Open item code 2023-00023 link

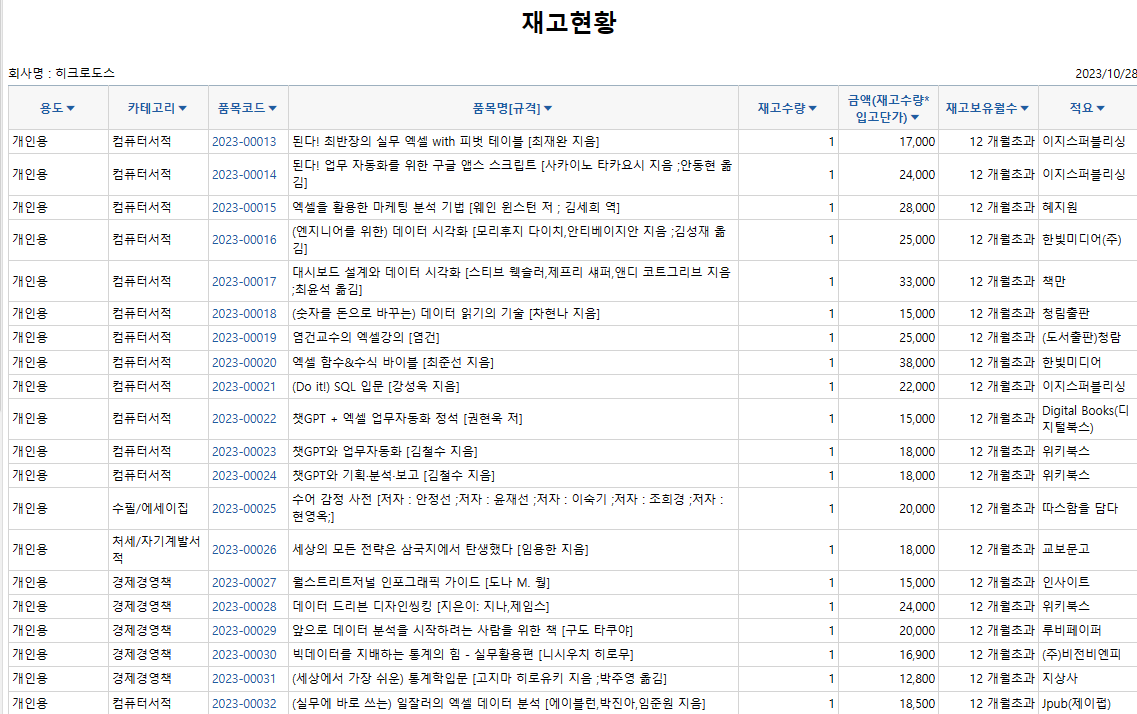tap(244, 452)
